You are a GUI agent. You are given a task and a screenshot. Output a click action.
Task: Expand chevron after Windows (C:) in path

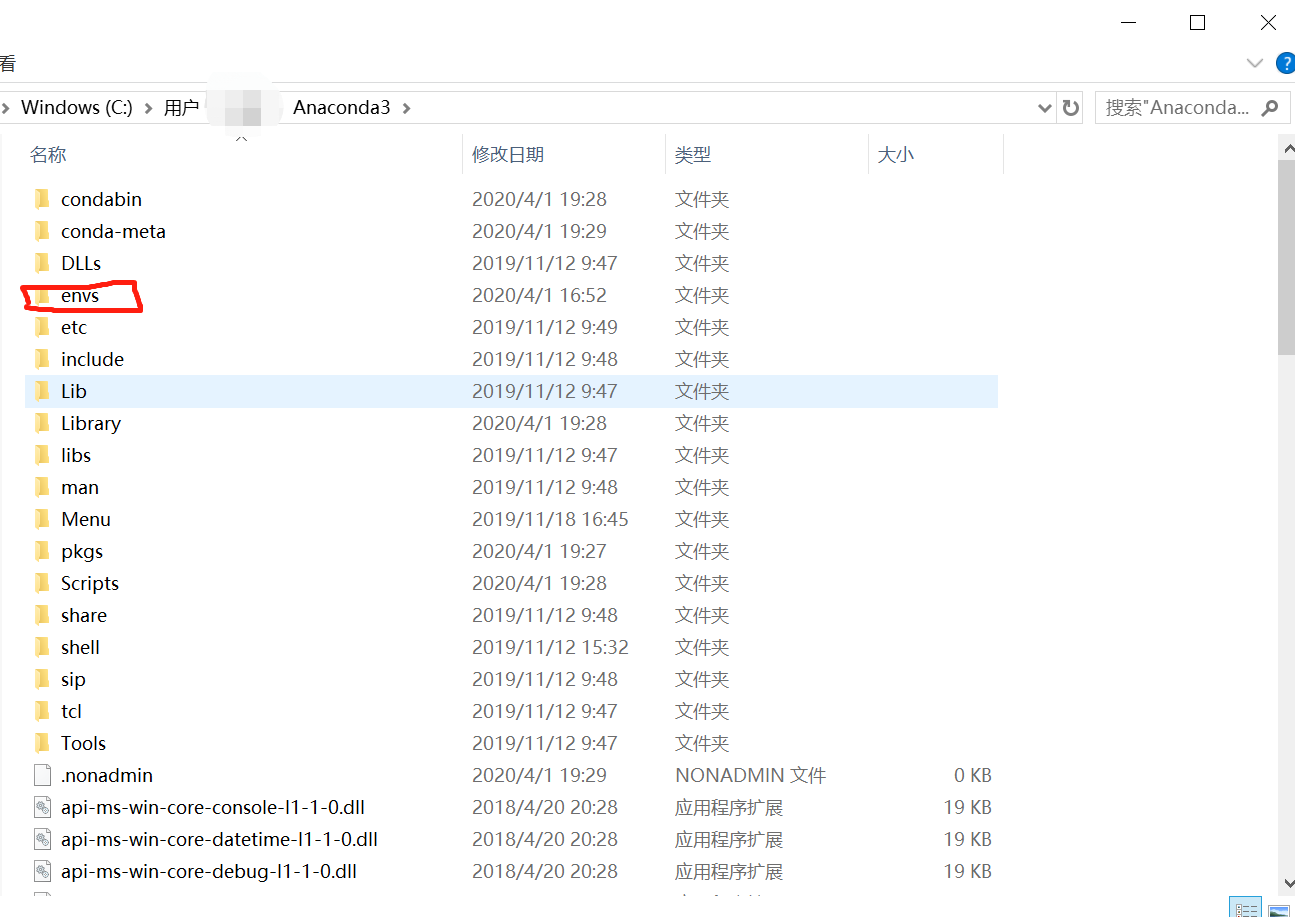pyautogui.click(x=148, y=107)
